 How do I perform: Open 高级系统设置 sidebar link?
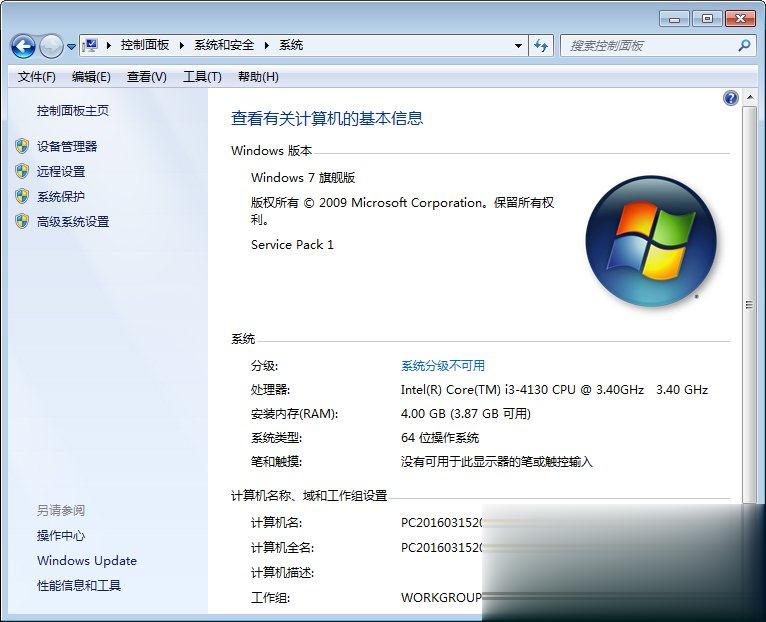click(x=73, y=222)
